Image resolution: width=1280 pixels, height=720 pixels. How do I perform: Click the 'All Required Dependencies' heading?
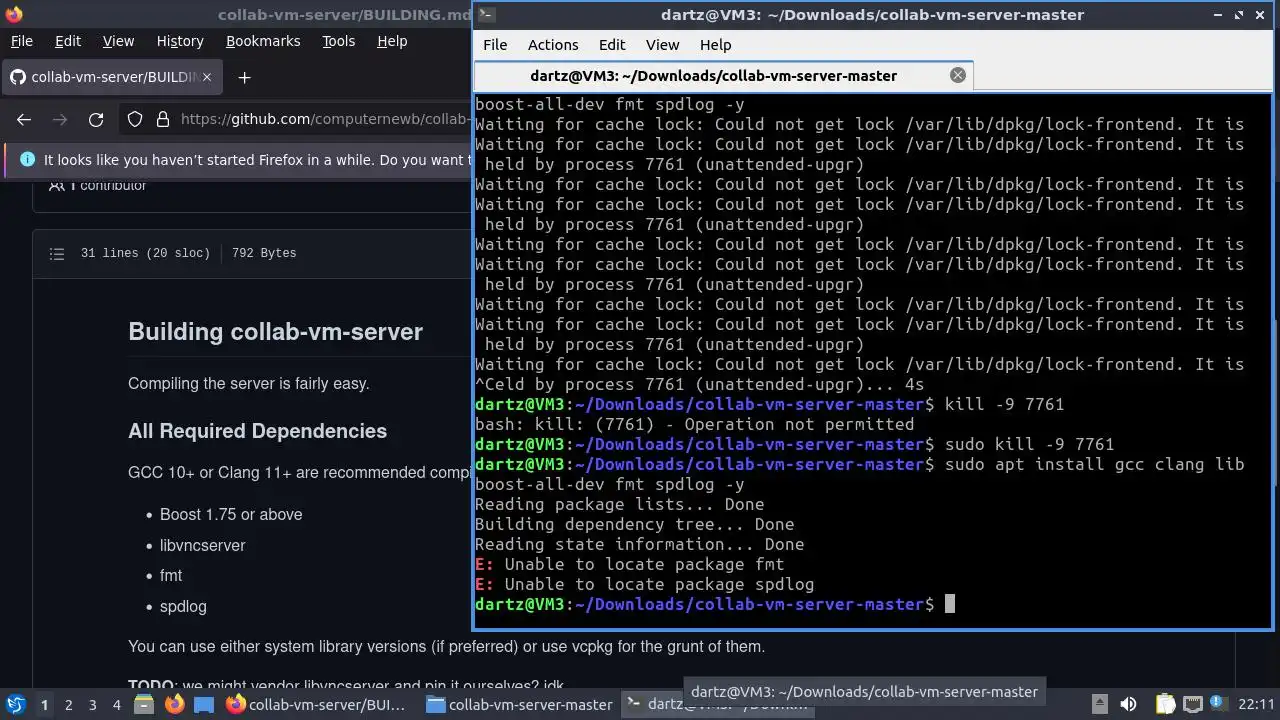[257, 431]
